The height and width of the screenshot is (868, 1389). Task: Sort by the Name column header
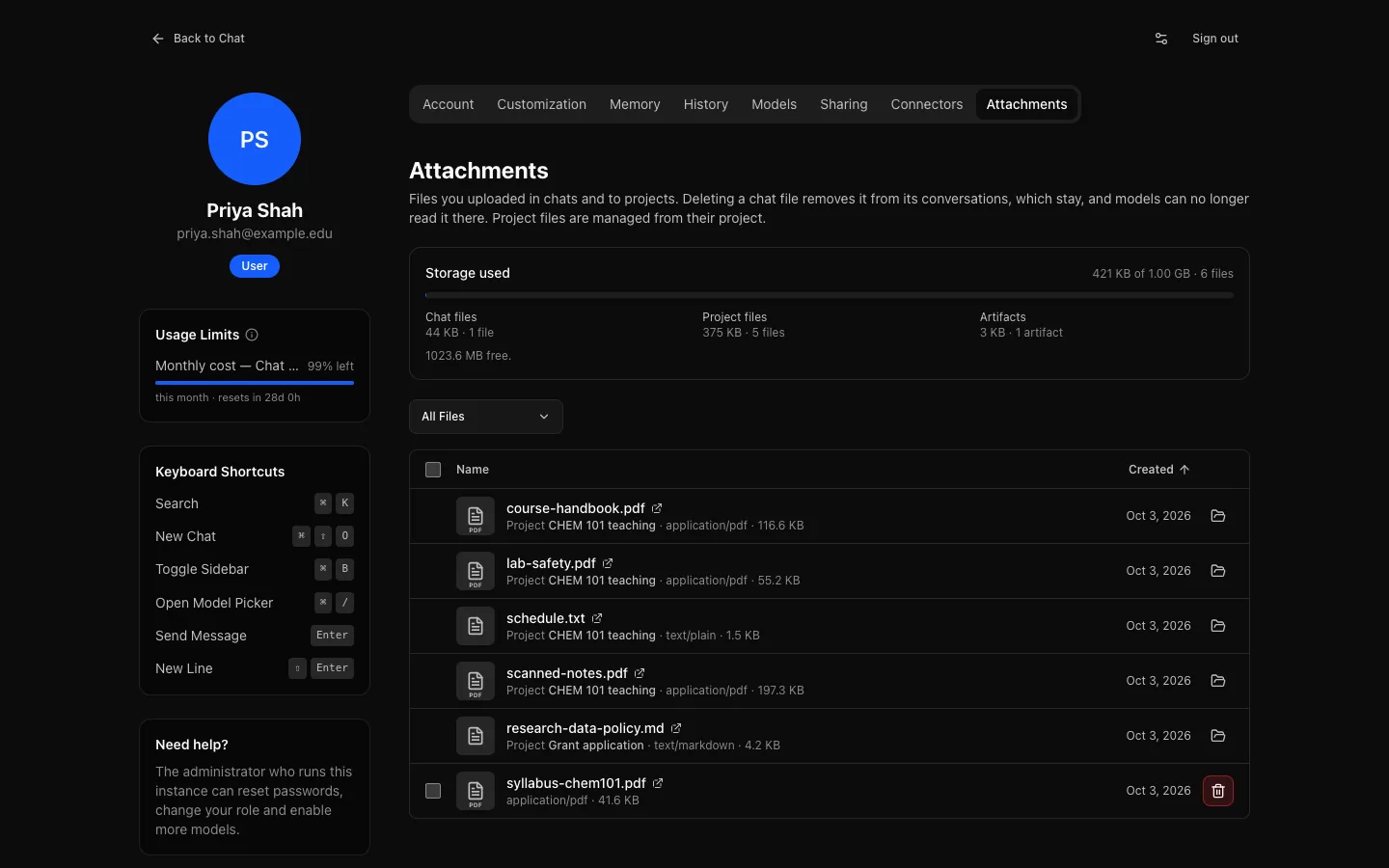click(473, 470)
